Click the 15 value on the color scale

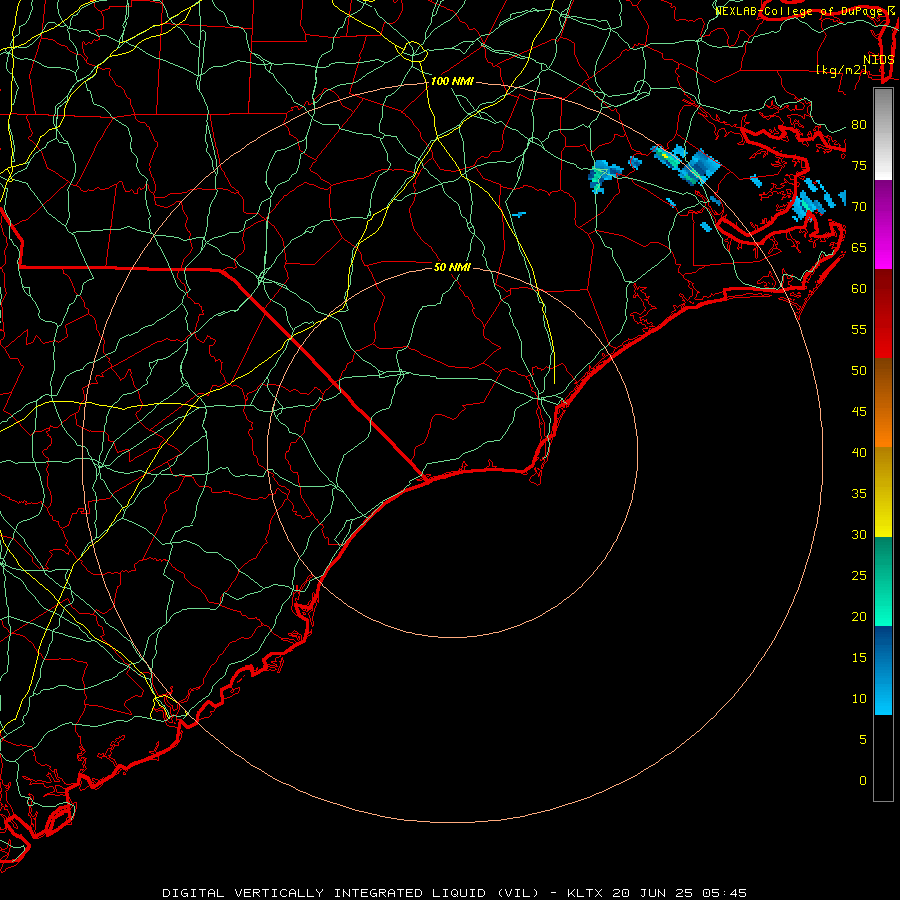tap(859, 658)
